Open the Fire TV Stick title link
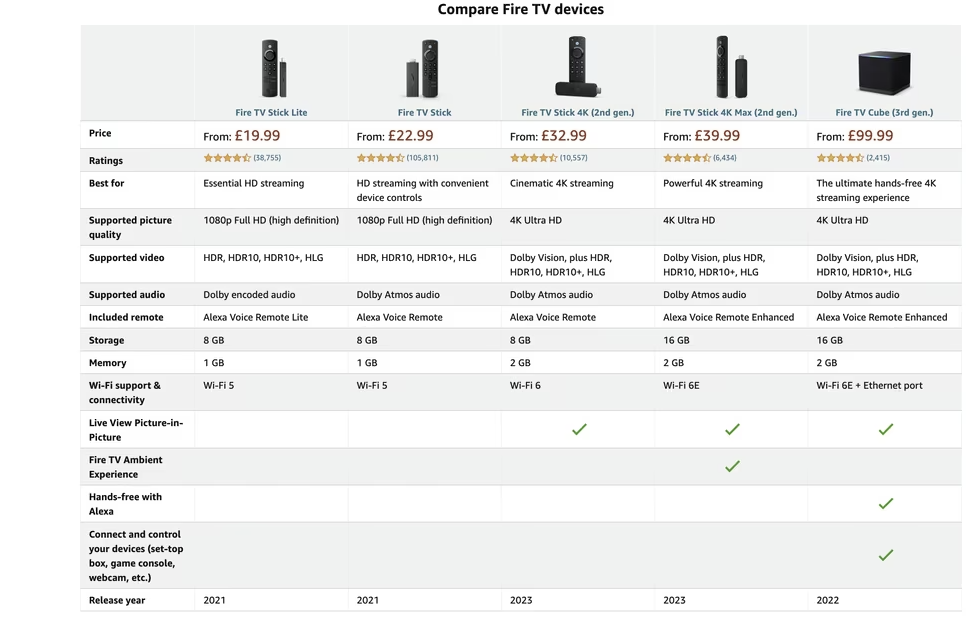Viewport: 977px width, 624px height. click(x=424, y=113)
